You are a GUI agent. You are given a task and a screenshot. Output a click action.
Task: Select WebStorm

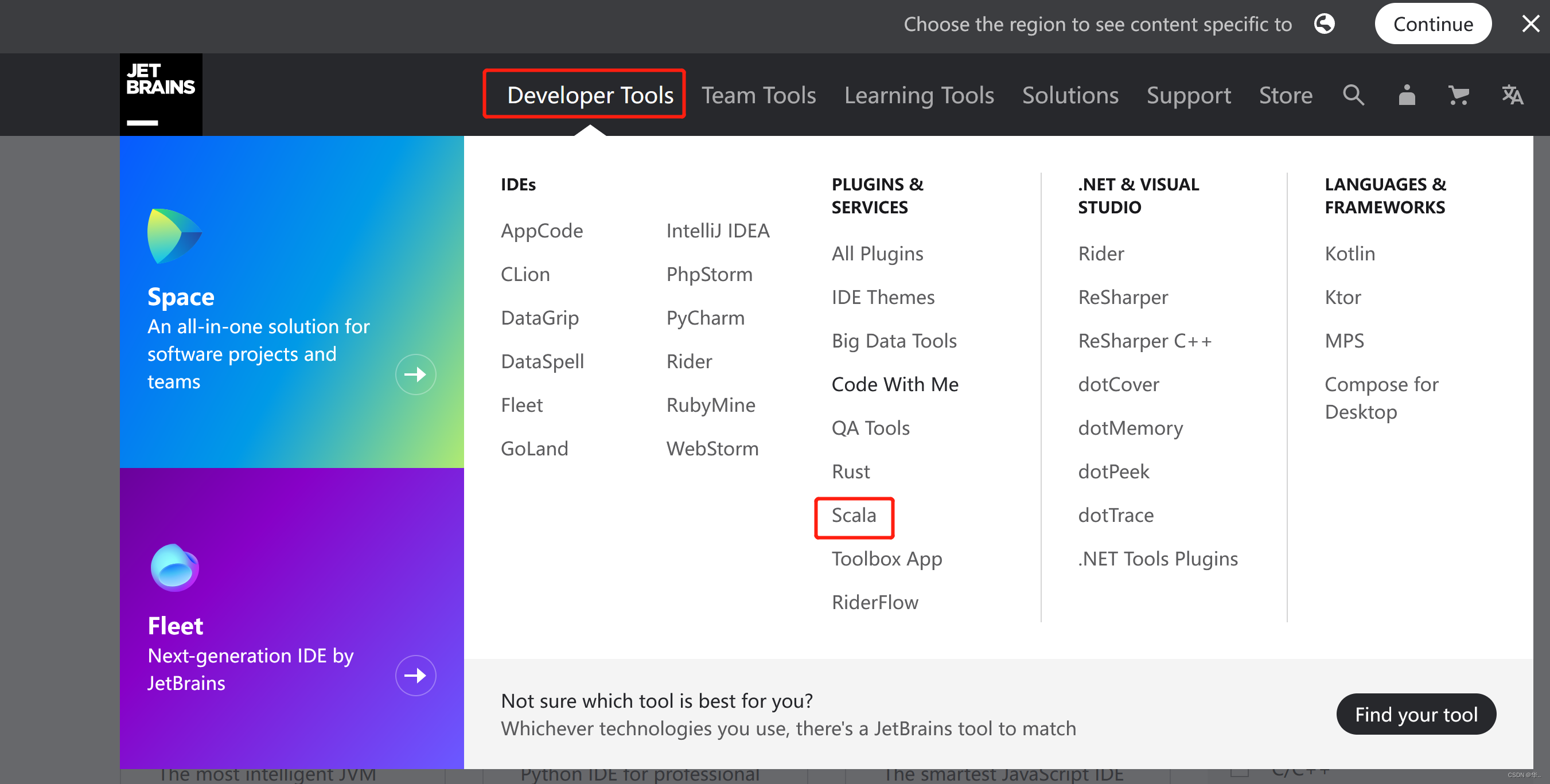click(712, 448)
